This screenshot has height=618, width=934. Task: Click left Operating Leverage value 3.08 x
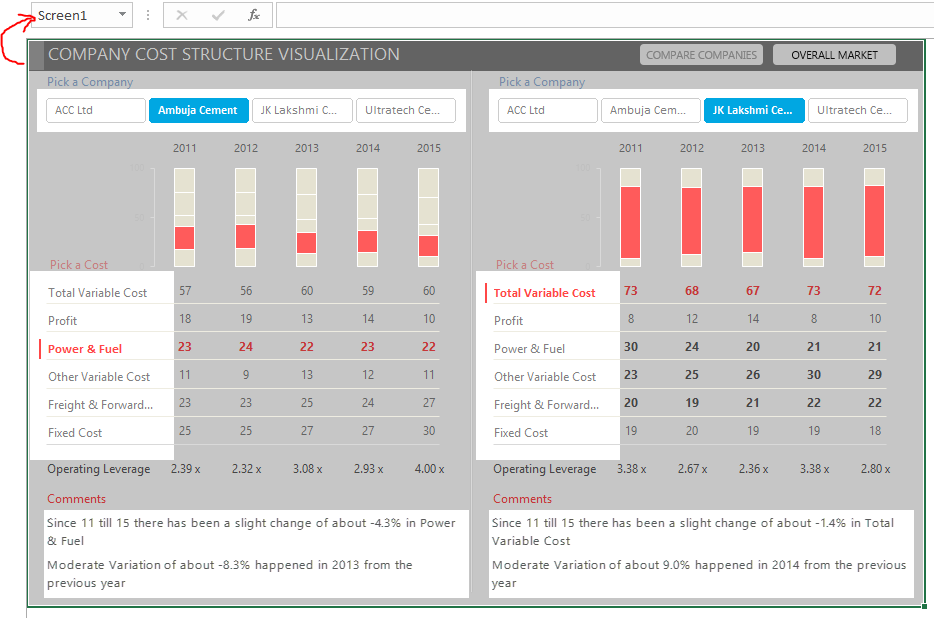307,469
